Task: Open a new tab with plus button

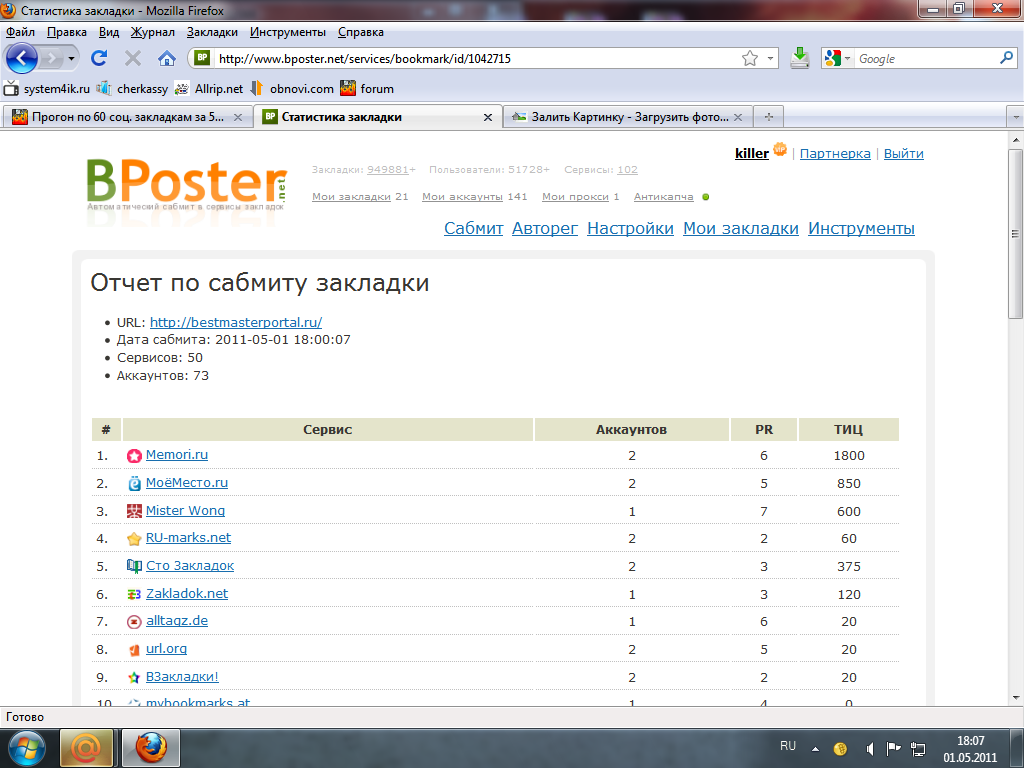Action: pos(769,117)
